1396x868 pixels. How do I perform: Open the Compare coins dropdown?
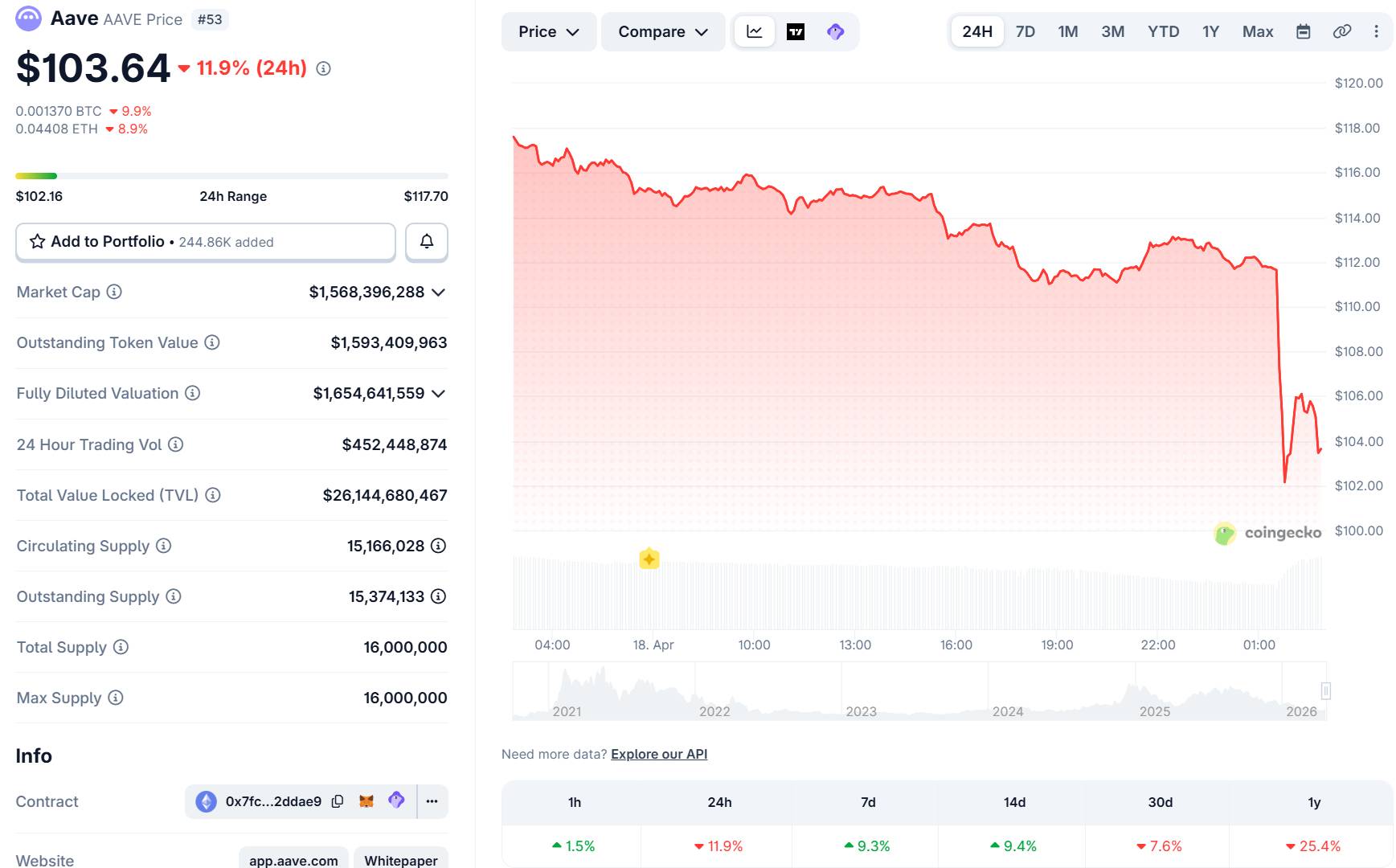[662, 31]
